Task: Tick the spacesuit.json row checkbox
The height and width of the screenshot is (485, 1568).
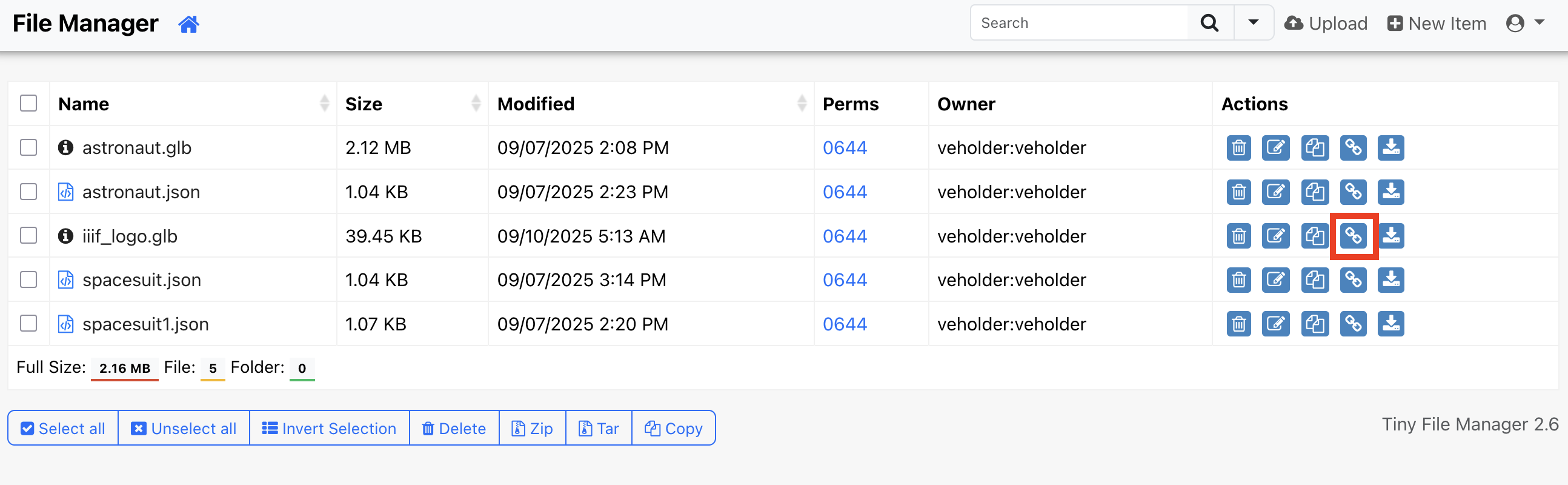Action: (x=28, y=279)
